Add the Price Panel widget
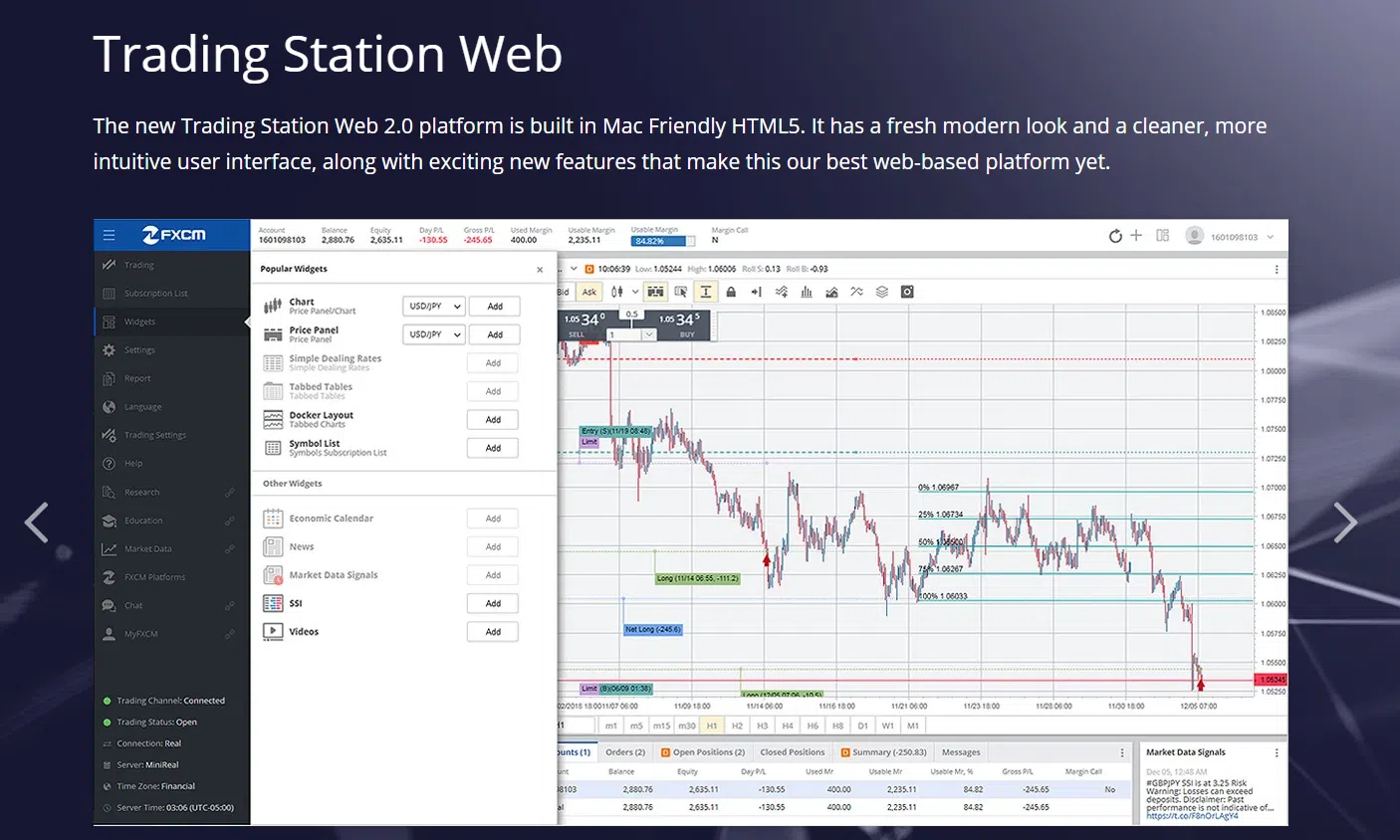The image size is (1400, 840). coord(495,334)
